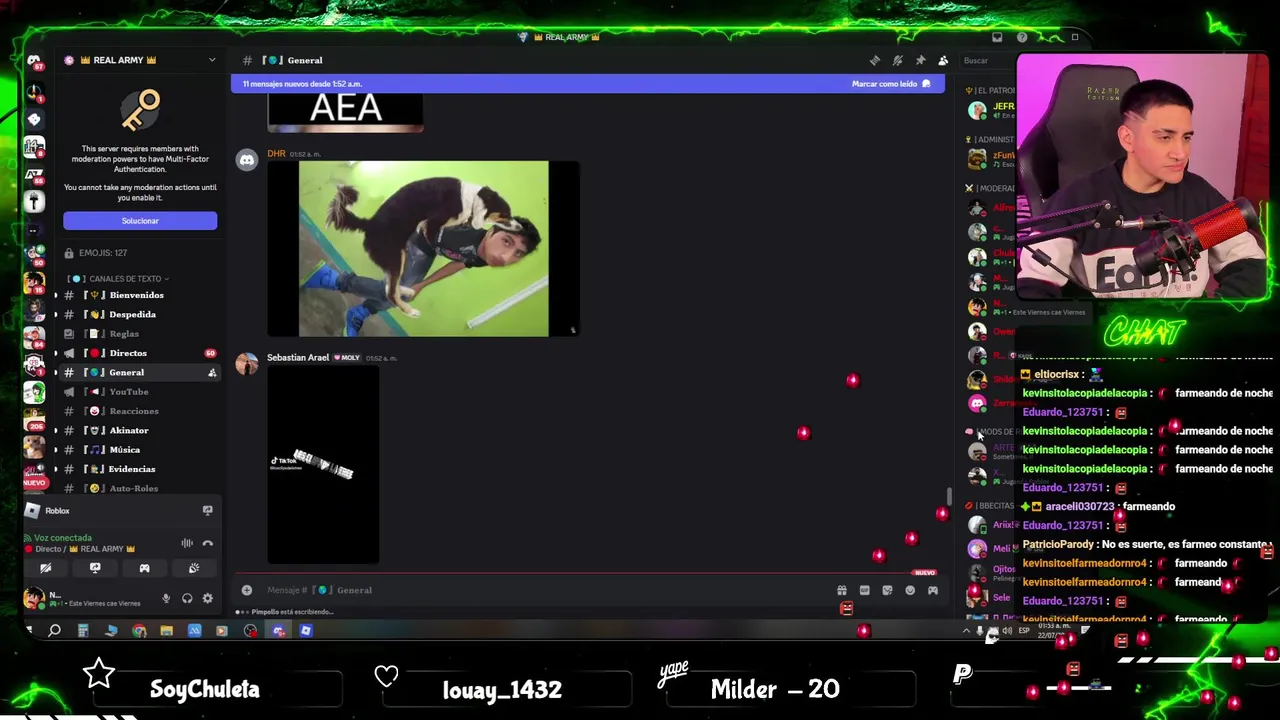Open Calculator icon on taskbar
The image size is (1280, 720).
[x=83, y=630]
